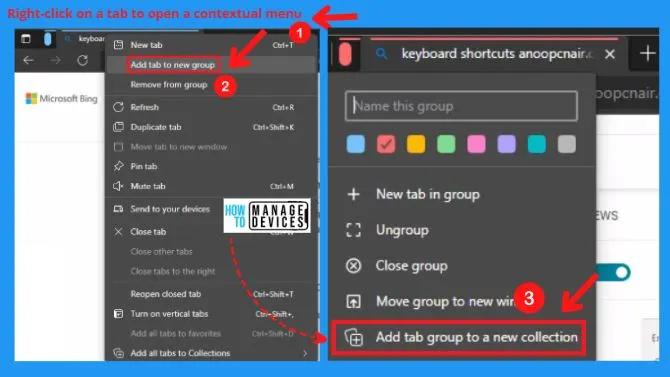Image resolution: width=670 pixels, height=377 pixels.
Task: Click the X icon beside Close tab
Action: (x=118, y=232)
